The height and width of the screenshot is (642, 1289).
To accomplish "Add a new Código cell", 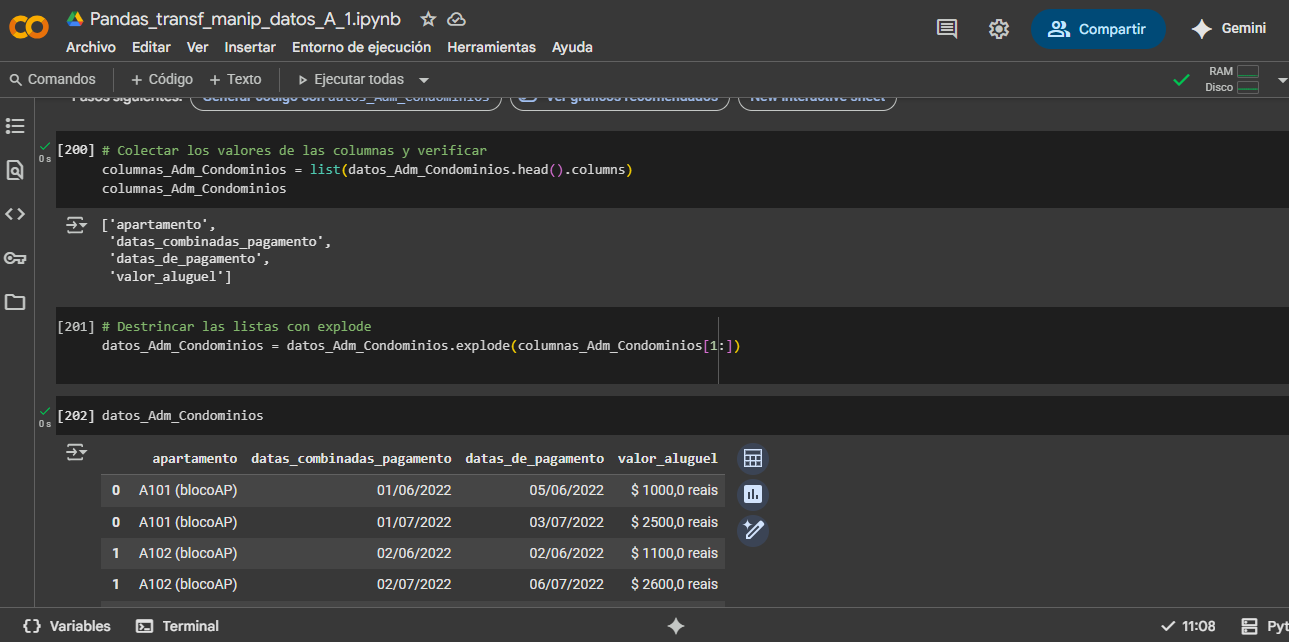I will click(161, 79).
